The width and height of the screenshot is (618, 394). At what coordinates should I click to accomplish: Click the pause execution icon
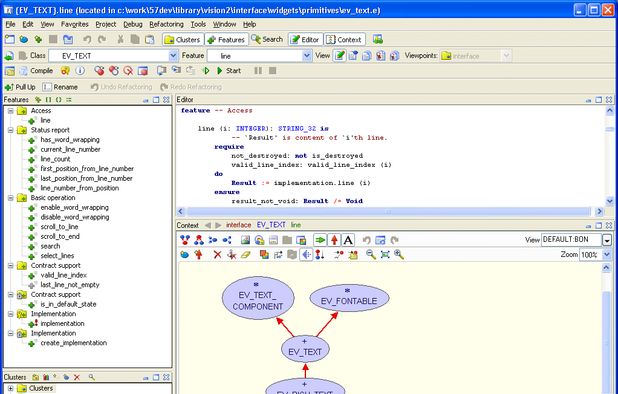[x=258, y=71]
